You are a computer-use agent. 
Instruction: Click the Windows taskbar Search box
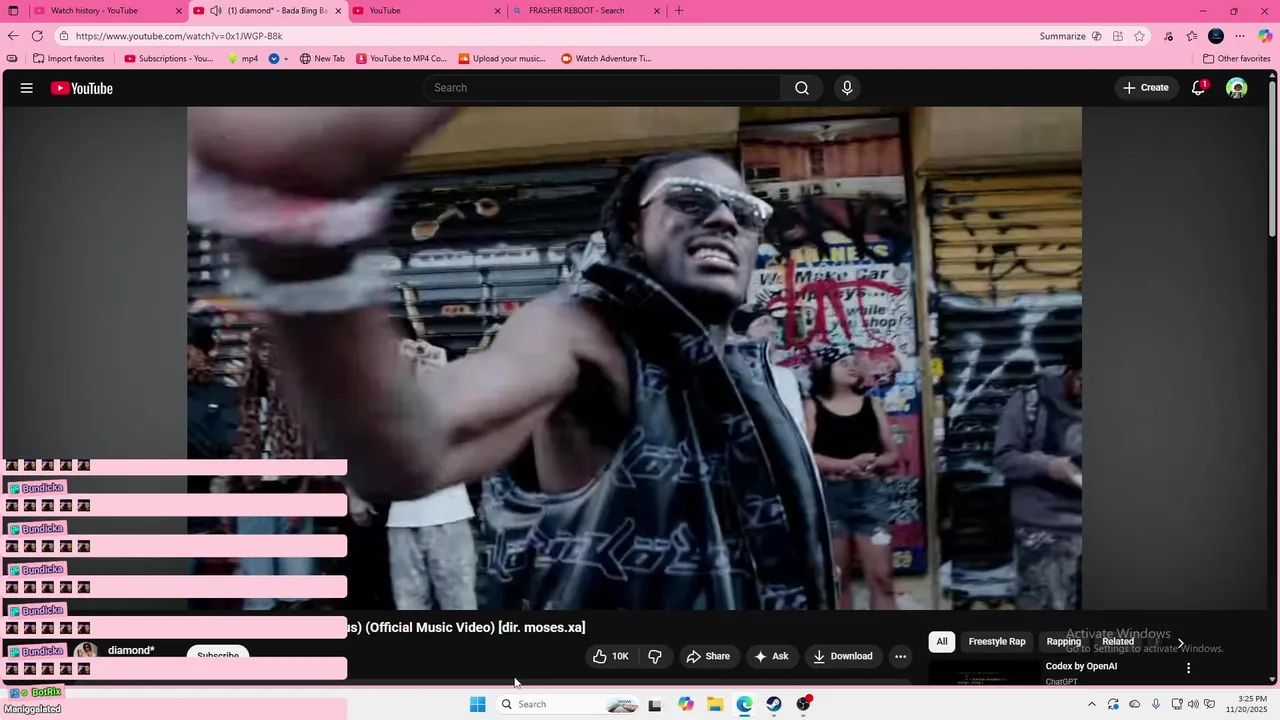[570, 704]
